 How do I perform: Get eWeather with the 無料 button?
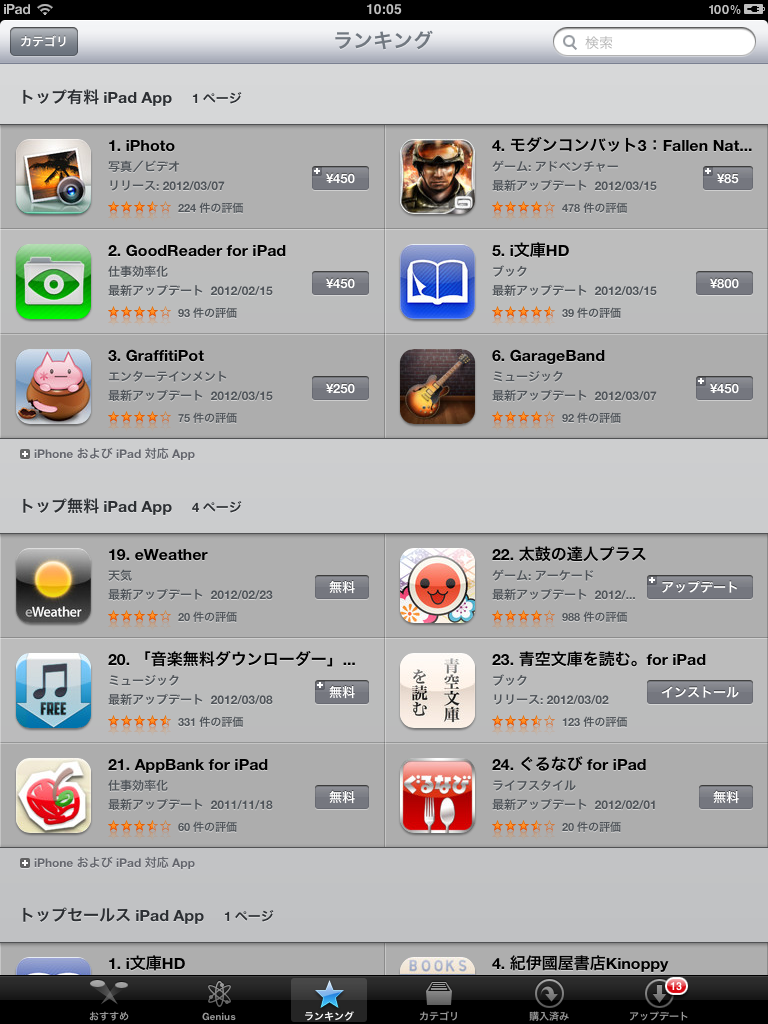coord(342,587)
